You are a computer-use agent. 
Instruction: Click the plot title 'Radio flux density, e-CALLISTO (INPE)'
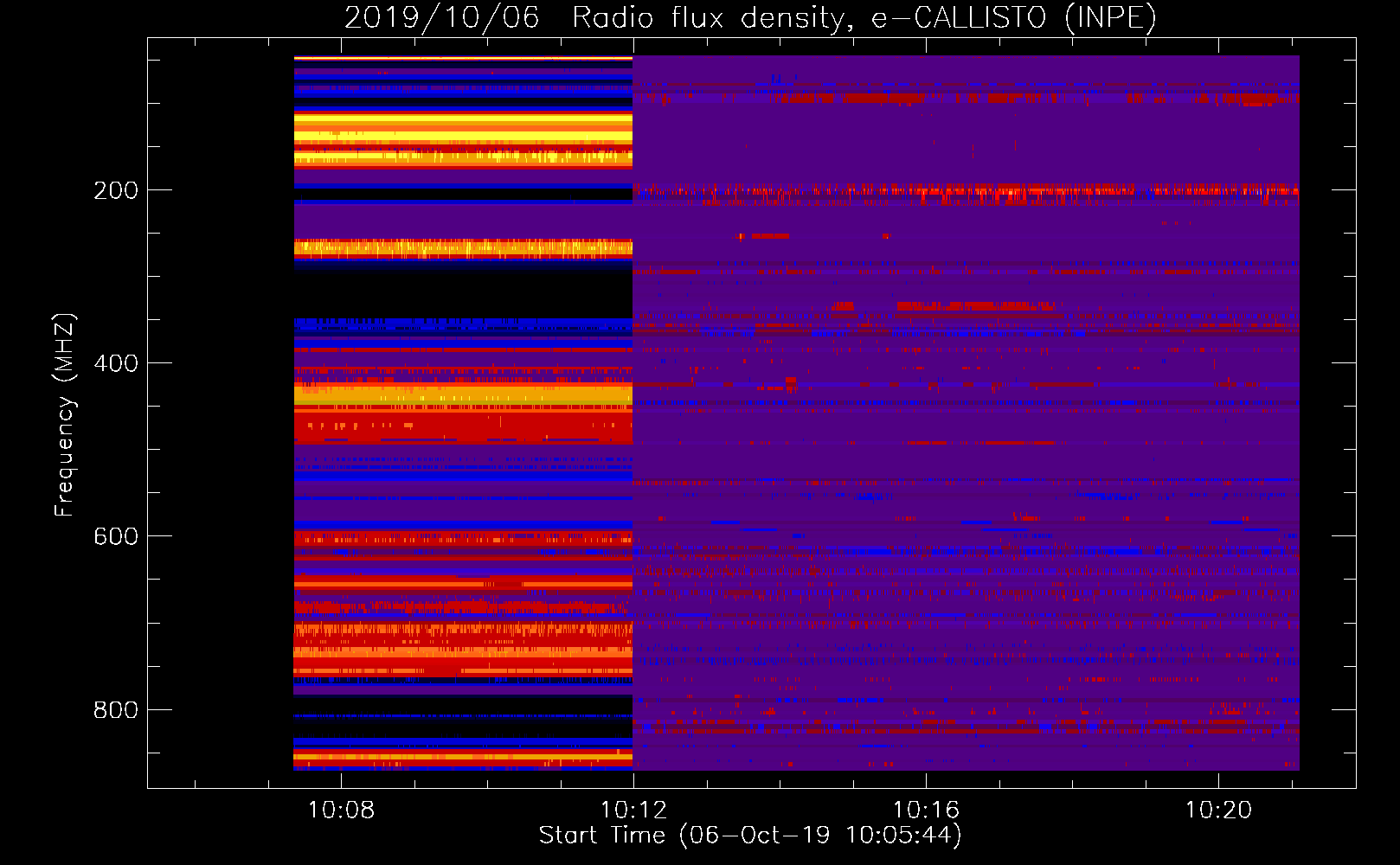pyautogui.click(x=864, y=17)
